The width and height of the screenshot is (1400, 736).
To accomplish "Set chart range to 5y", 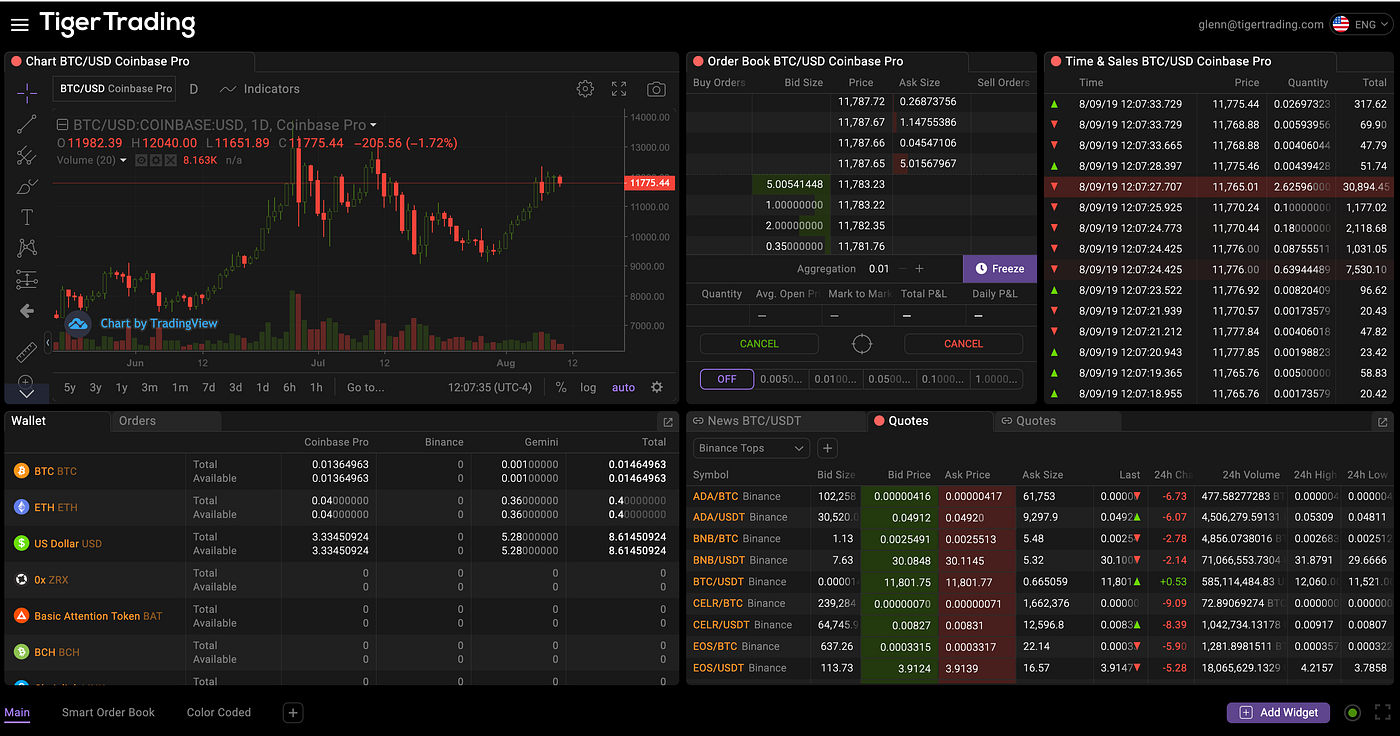I will click(x=70, y=387).
